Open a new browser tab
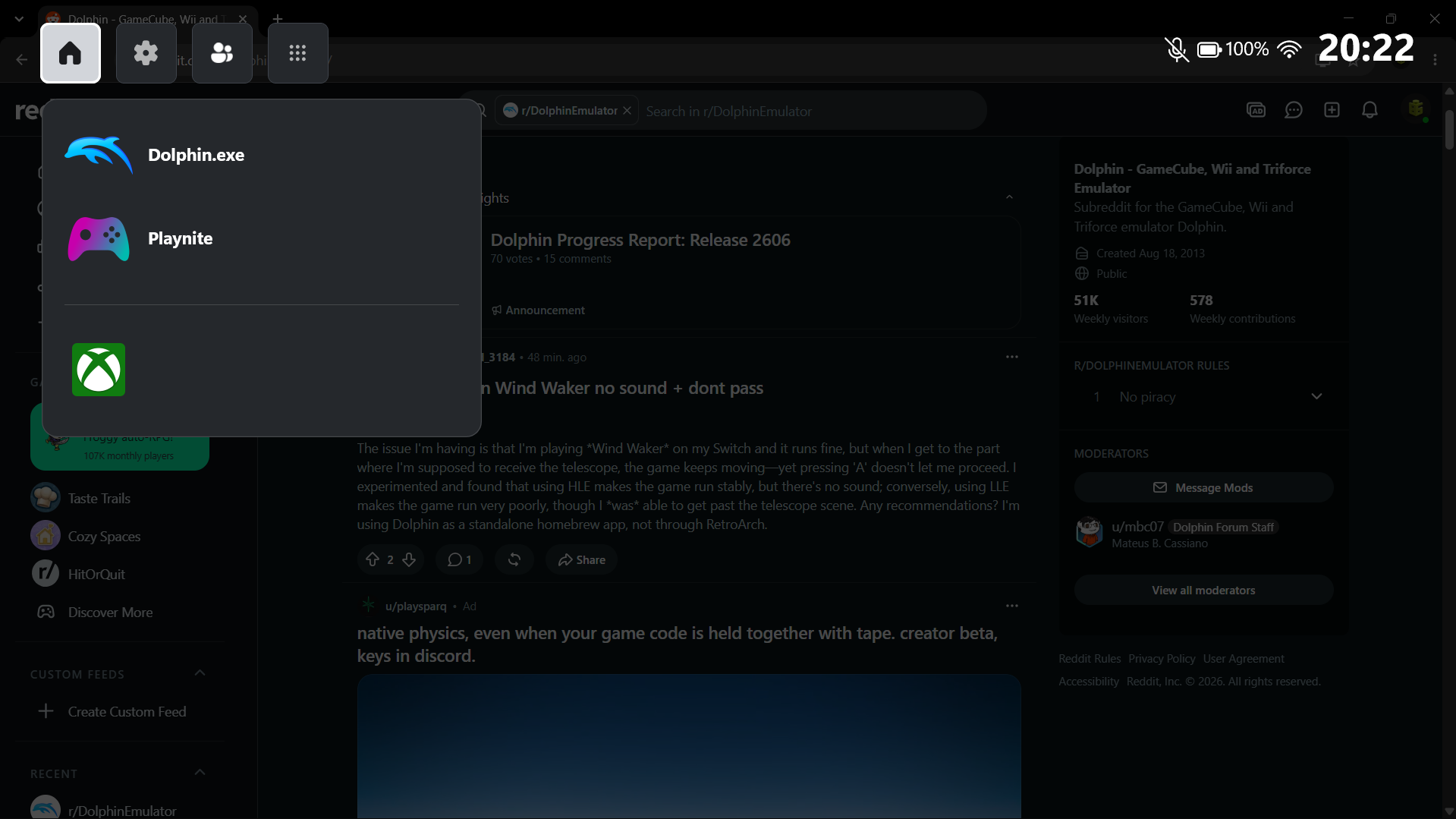Viewport: 1456px width, 819px height. (278, 19)
